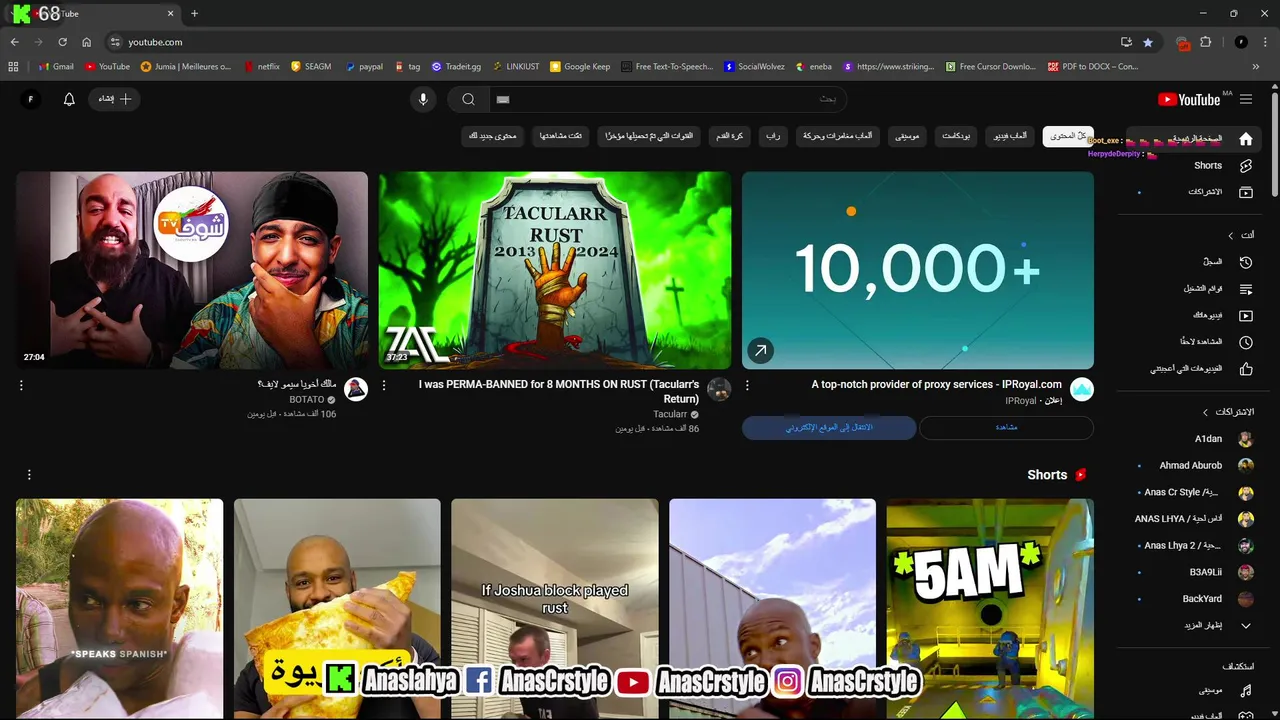Open the Joshua block rust short
This screenshot has width=1280, height=720.
(x=555, y=609)
